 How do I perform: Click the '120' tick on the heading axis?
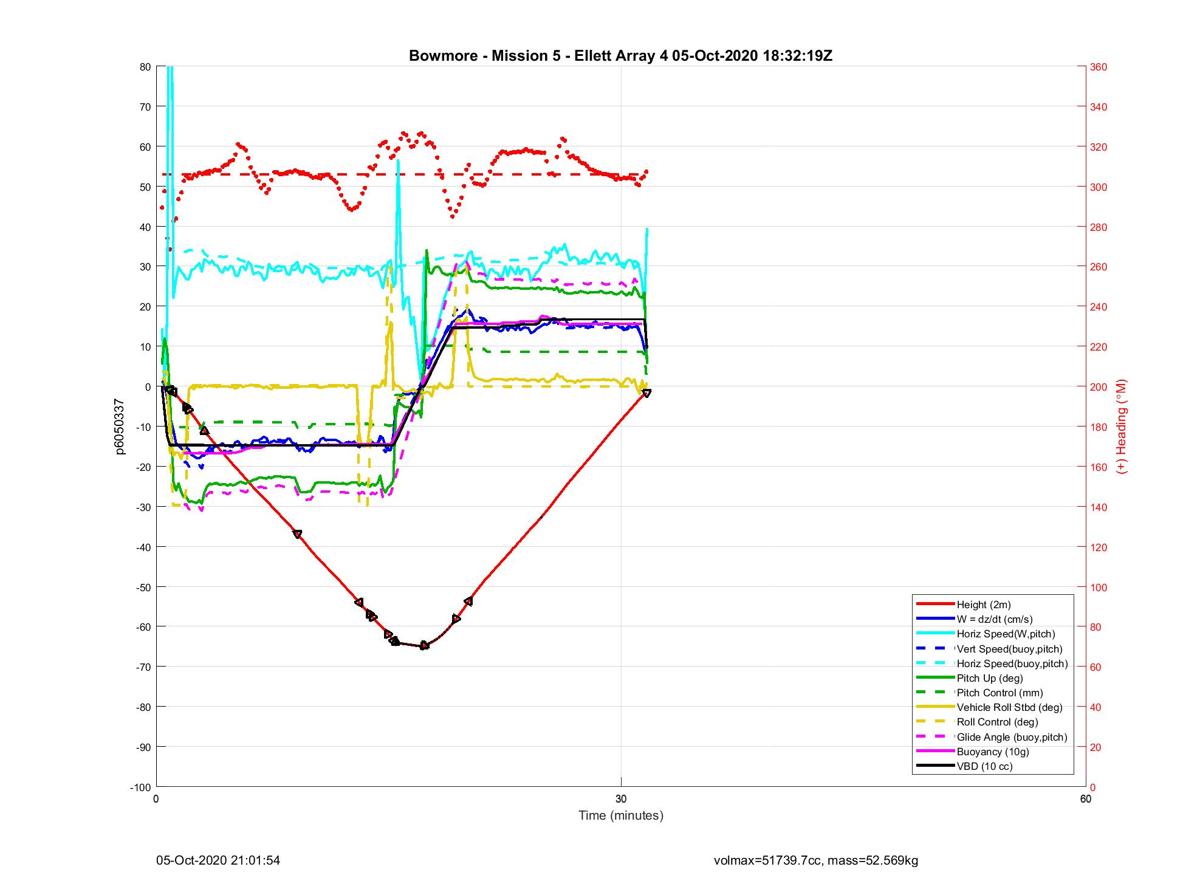[1099, 547]
